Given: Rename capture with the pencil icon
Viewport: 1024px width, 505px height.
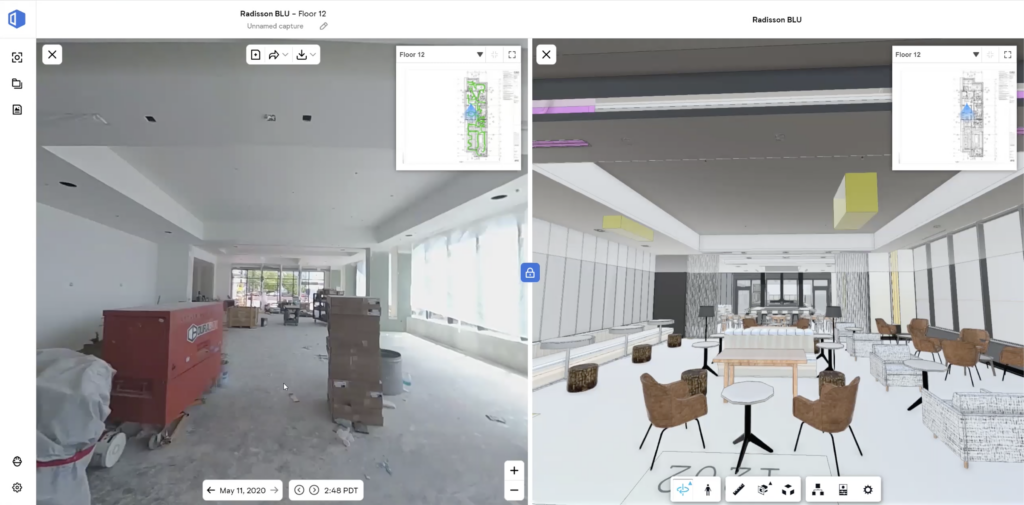Looking at the screenshot, I should pos(323,26).
